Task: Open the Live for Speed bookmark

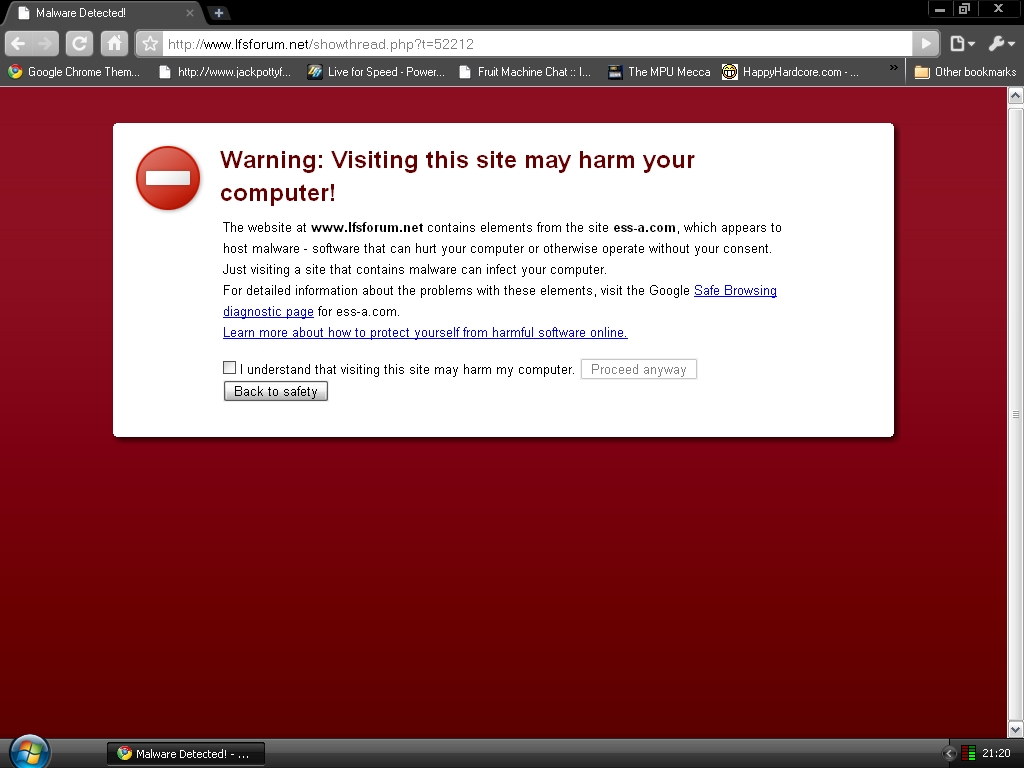Action: 376,72
